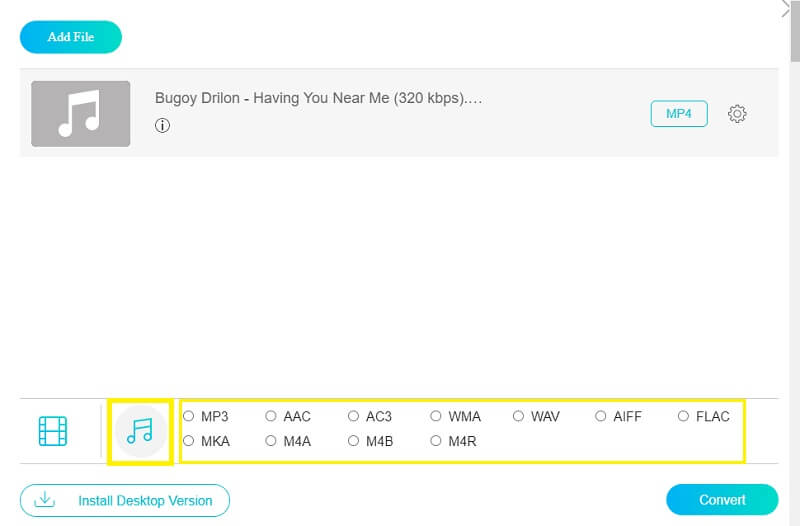
Task: Choose AAC as output format
Action: tap(271, 416)
